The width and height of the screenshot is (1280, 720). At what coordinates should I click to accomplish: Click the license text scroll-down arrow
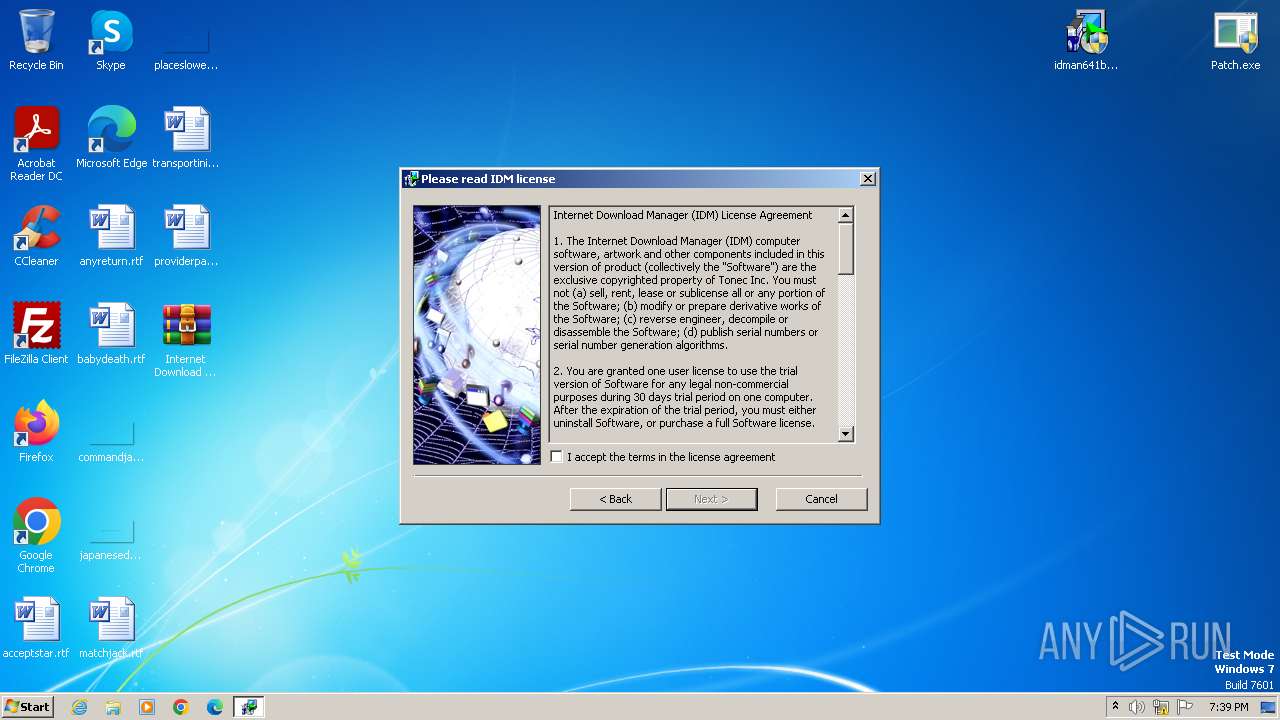[x=846, y=434]
